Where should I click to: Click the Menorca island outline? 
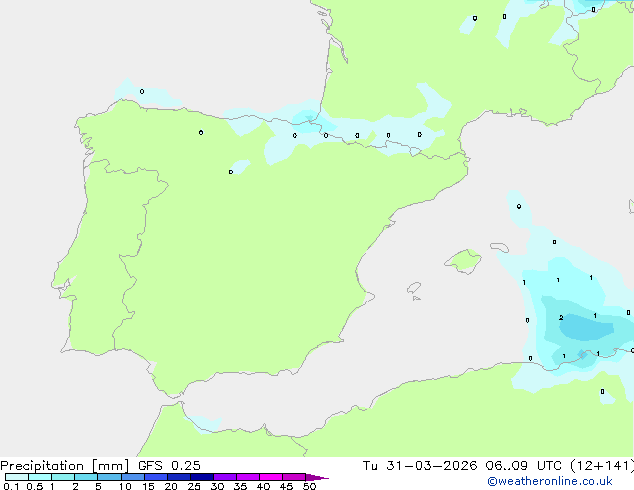click(499, 247)
